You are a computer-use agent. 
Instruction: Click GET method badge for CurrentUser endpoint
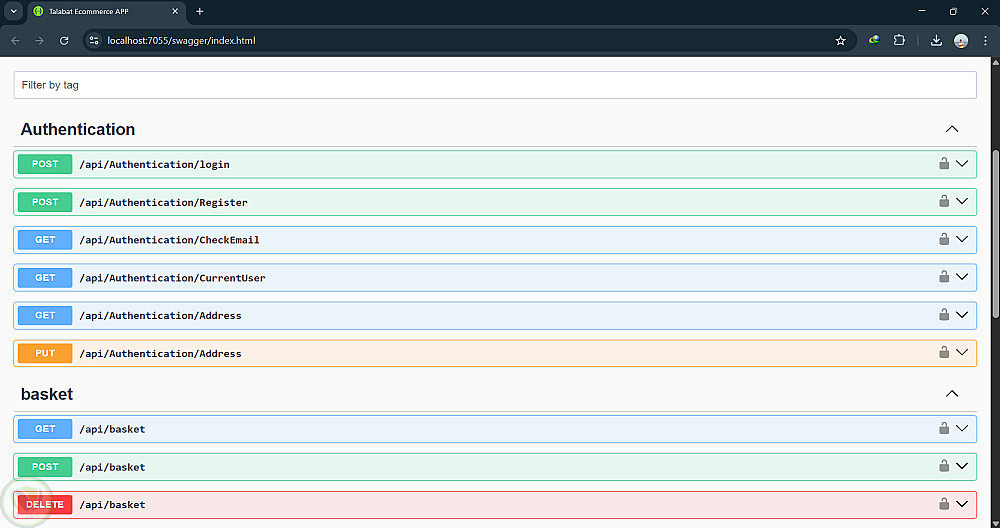point(45,277)
